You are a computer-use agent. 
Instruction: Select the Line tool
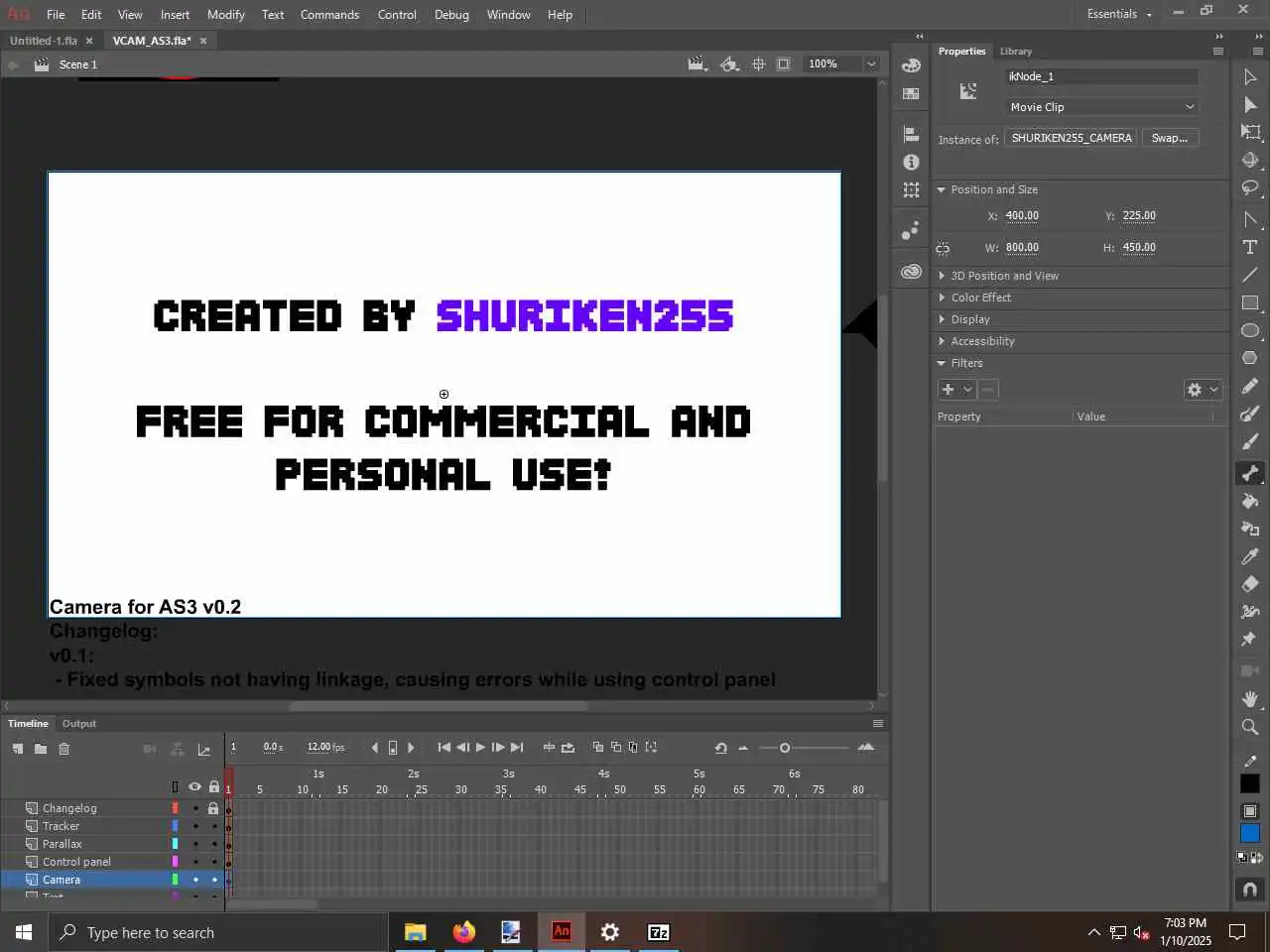[1250, 275]
